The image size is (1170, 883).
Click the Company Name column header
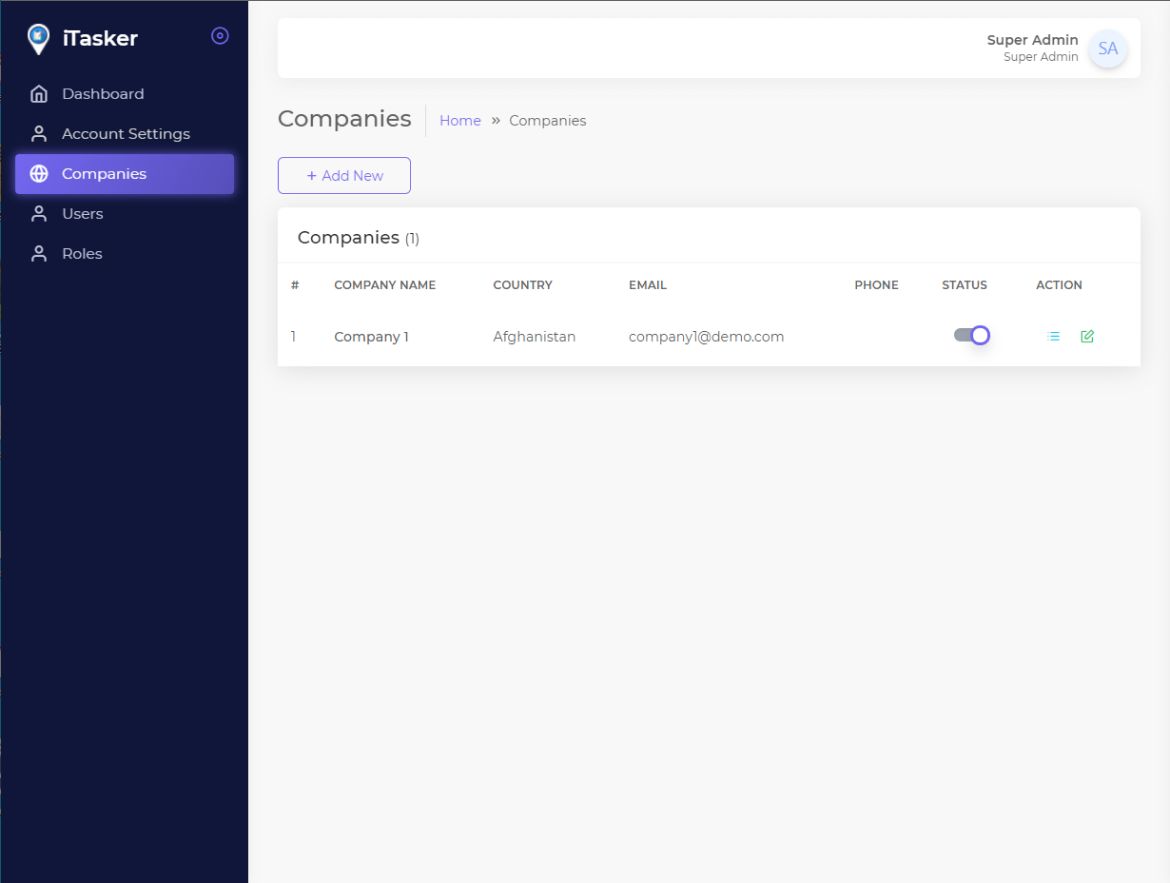[385, 285]
